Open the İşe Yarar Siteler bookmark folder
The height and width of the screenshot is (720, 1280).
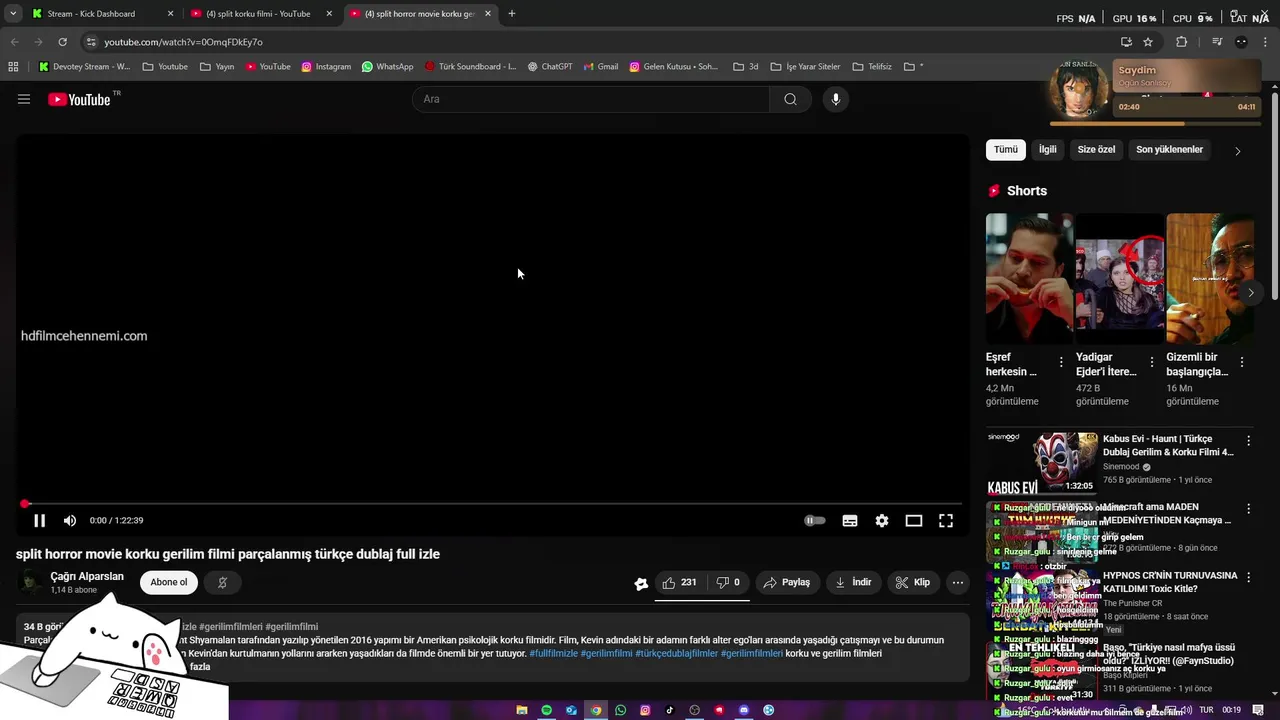[x=805, y=67]
